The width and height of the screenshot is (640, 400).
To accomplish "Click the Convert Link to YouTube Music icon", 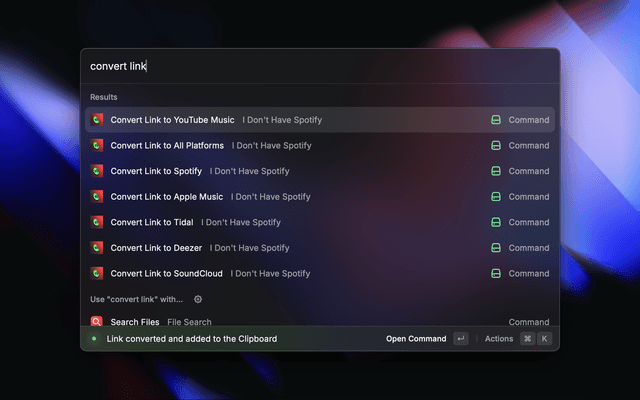I will pyautogui.click(x=97, y=120).
